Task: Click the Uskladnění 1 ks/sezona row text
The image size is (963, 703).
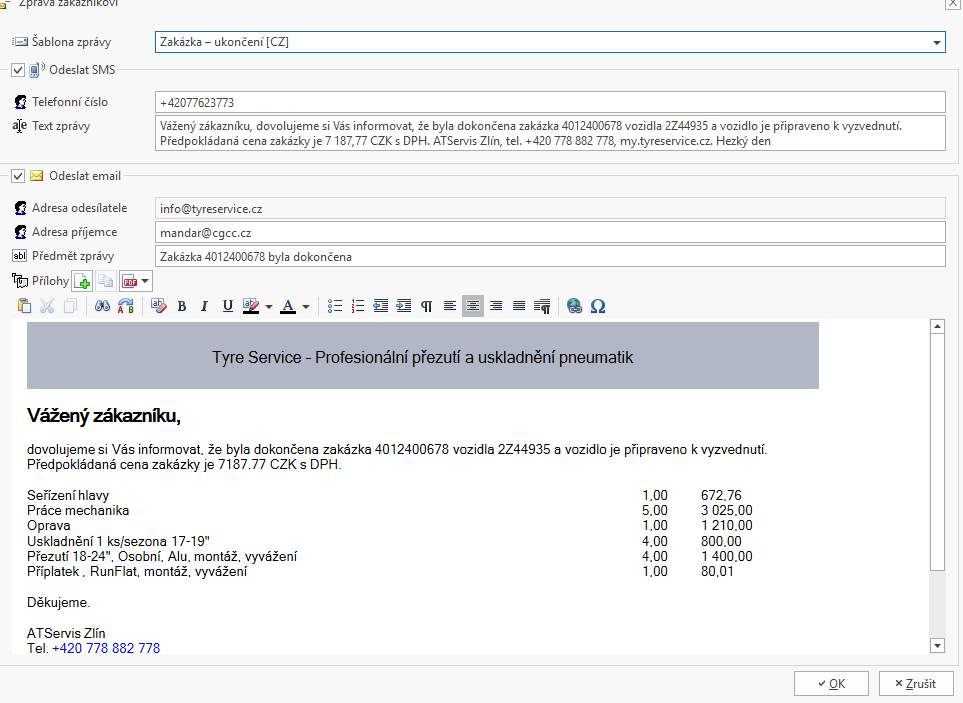Action: tap(118, 542)
